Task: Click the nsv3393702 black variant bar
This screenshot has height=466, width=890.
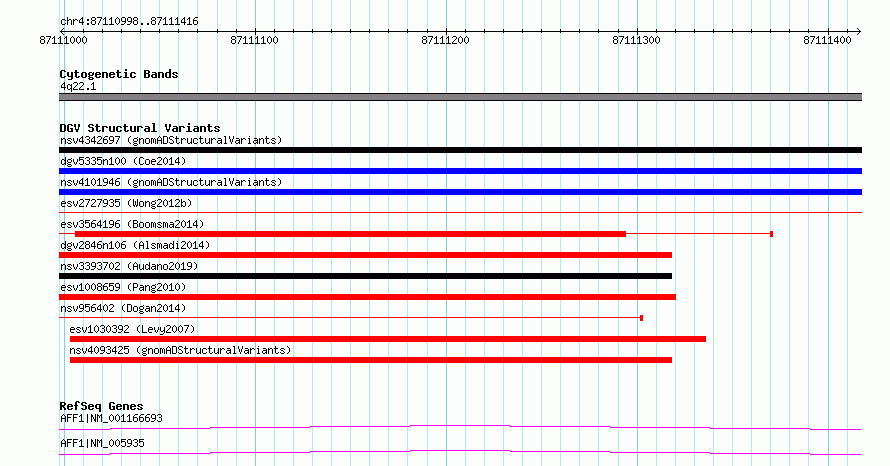Action: (x=366, y=276)
